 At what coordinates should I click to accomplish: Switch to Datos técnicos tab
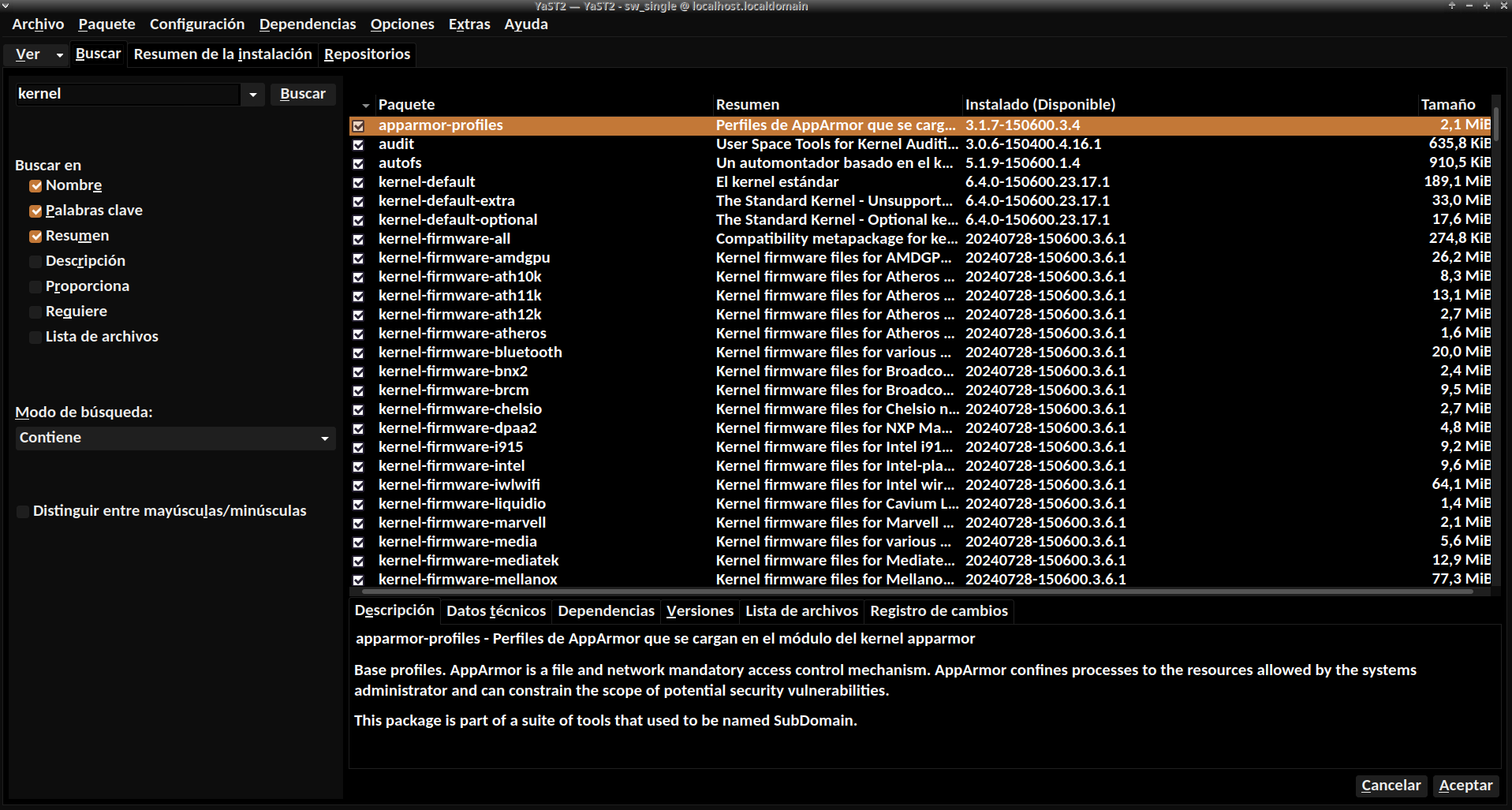point(496,611)
